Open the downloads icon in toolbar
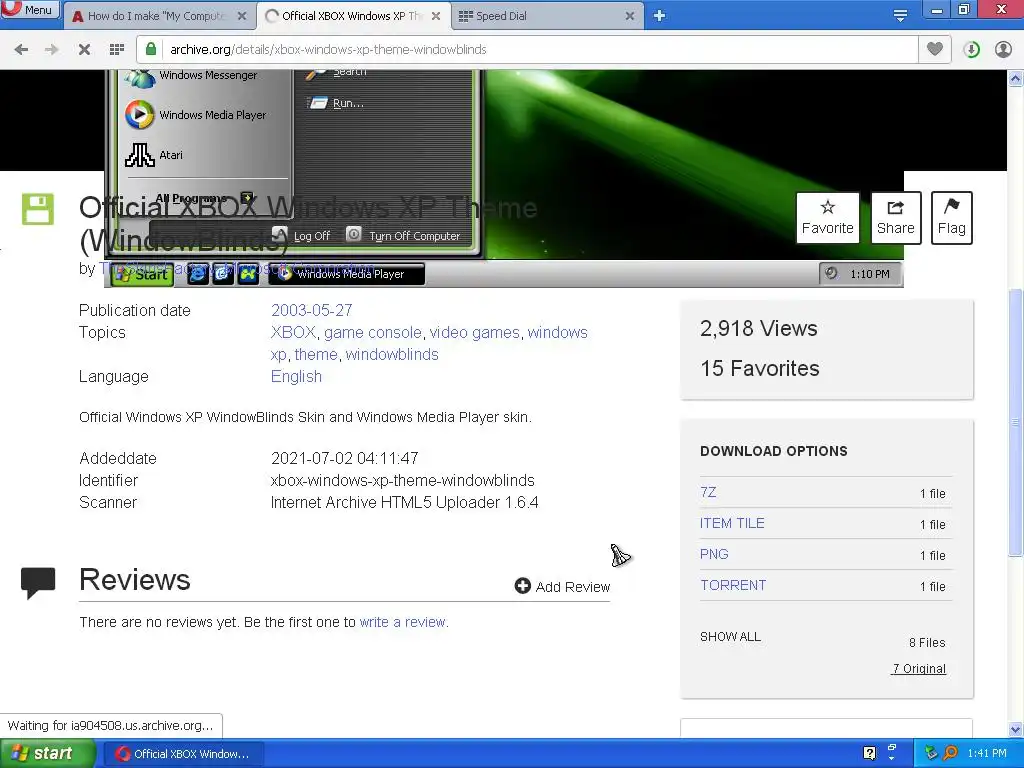1024x768 pixels. [971, 50]
